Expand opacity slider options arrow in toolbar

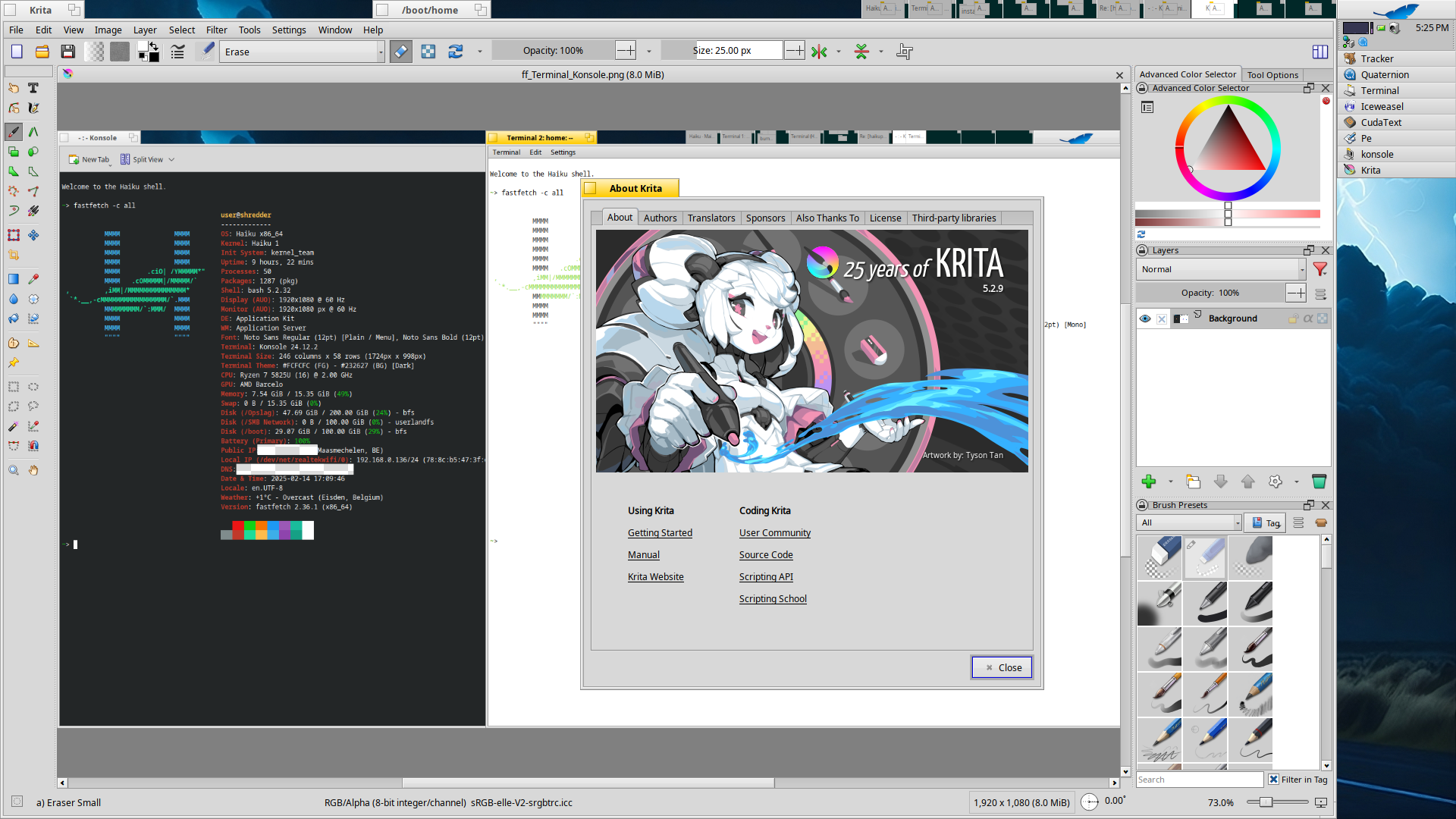point(648,52)
